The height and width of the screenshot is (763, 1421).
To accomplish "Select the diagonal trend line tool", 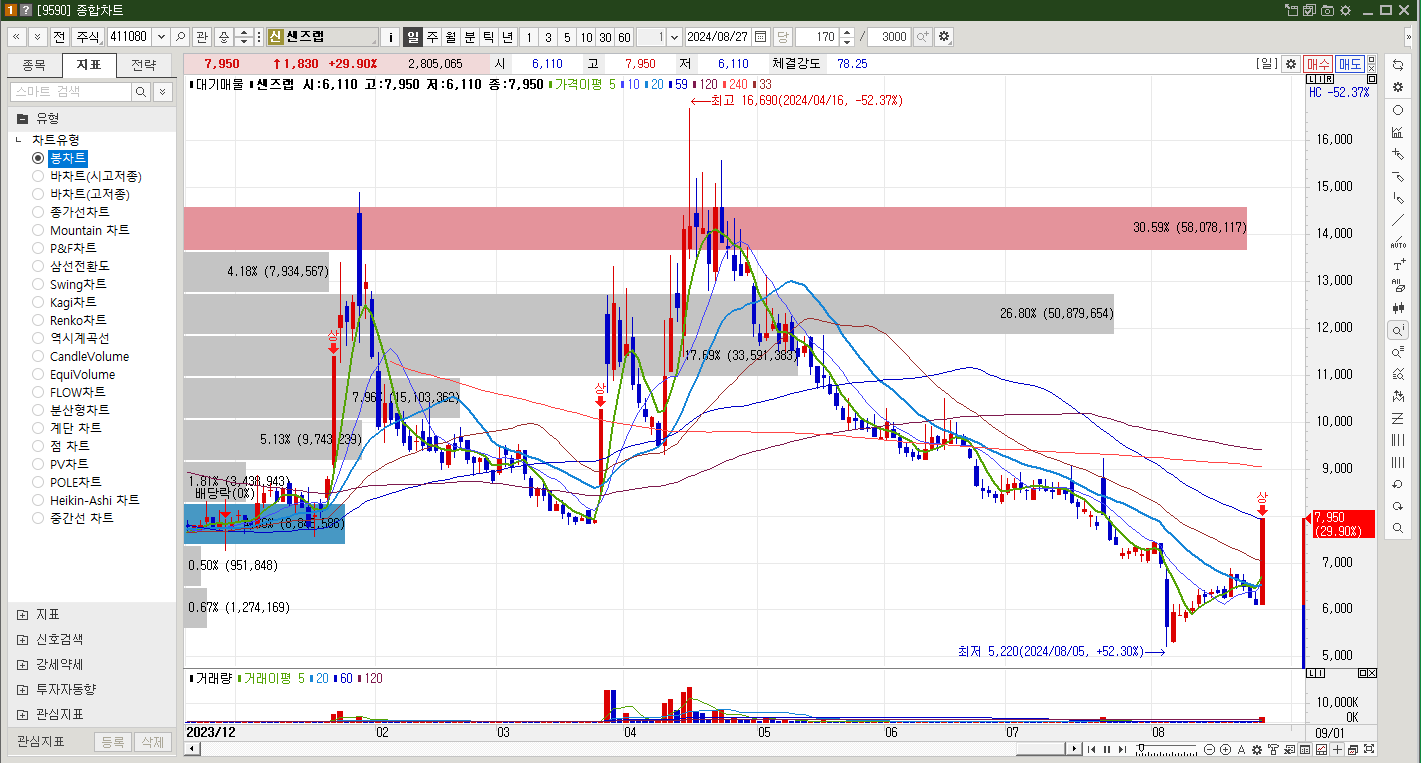I will 1398,220.
